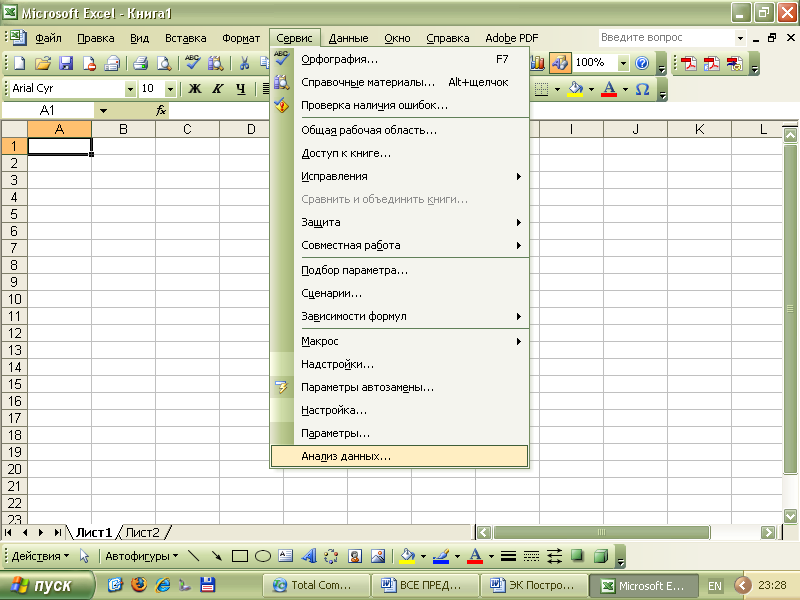
Task: Convert to Adobe PDF icon
Action: [689, 64]
